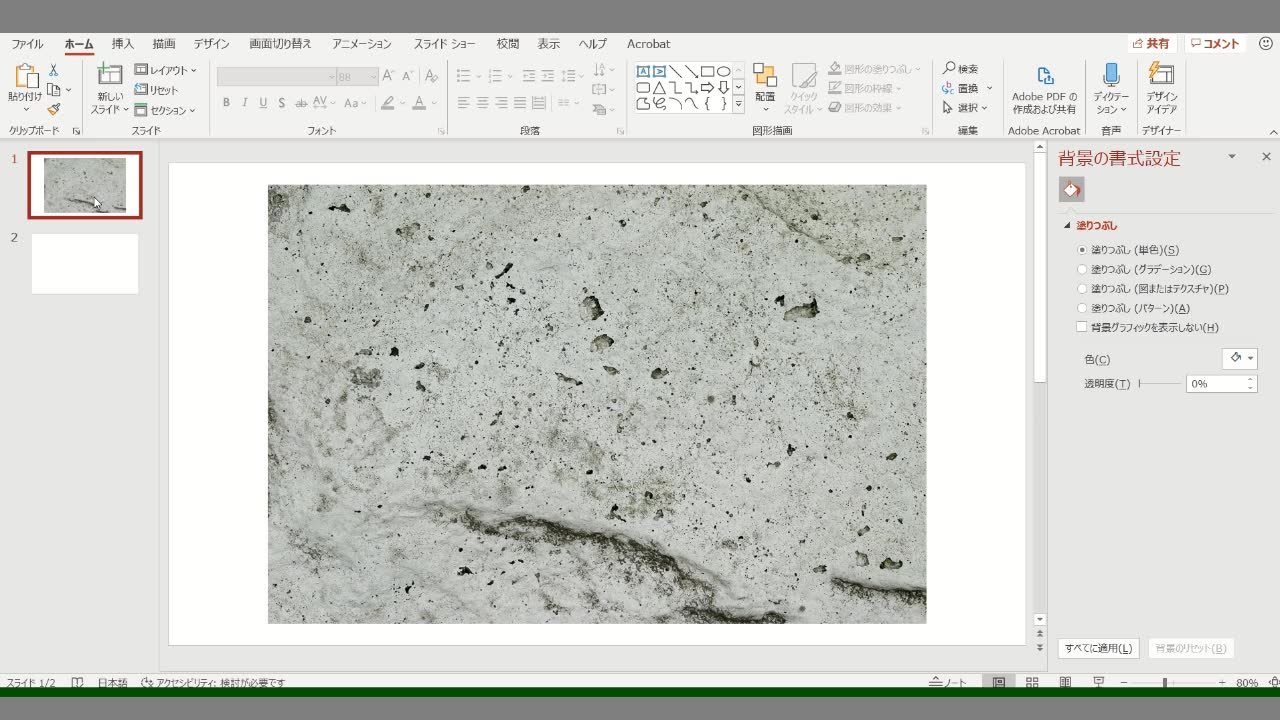This screenshot has width=1280, height=720.
Task: Click the 80% zoom level
Action: [1247, 683]
